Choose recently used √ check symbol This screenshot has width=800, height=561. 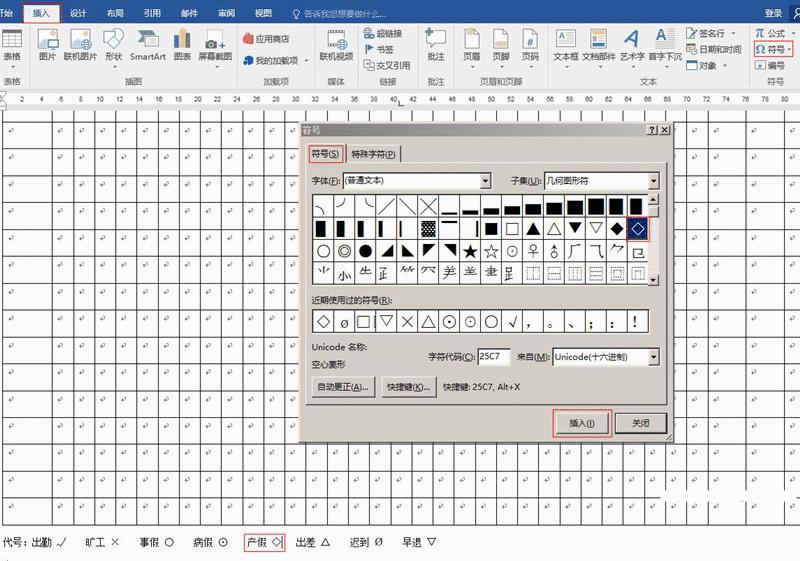[512, 321]
